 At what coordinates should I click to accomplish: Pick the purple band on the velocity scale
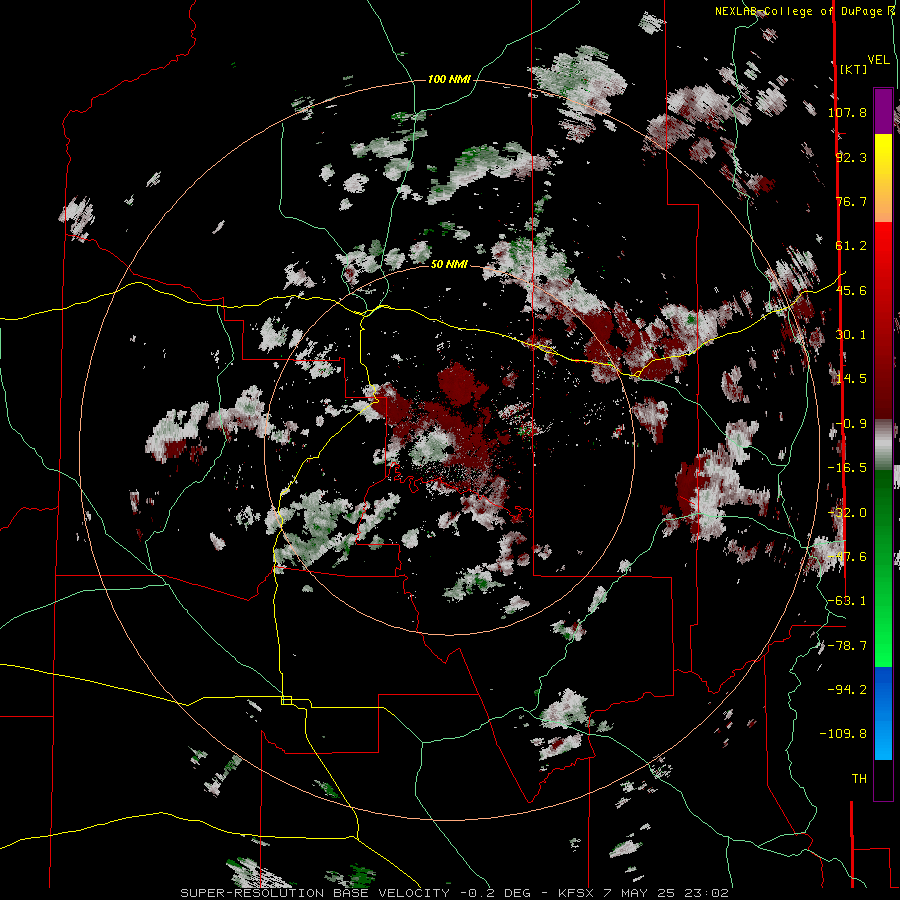(883, 111)
